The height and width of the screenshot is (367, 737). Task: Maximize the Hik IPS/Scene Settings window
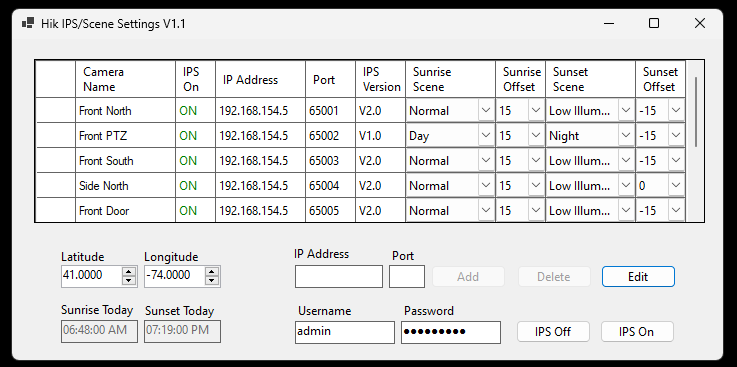(x=654, y=23)
